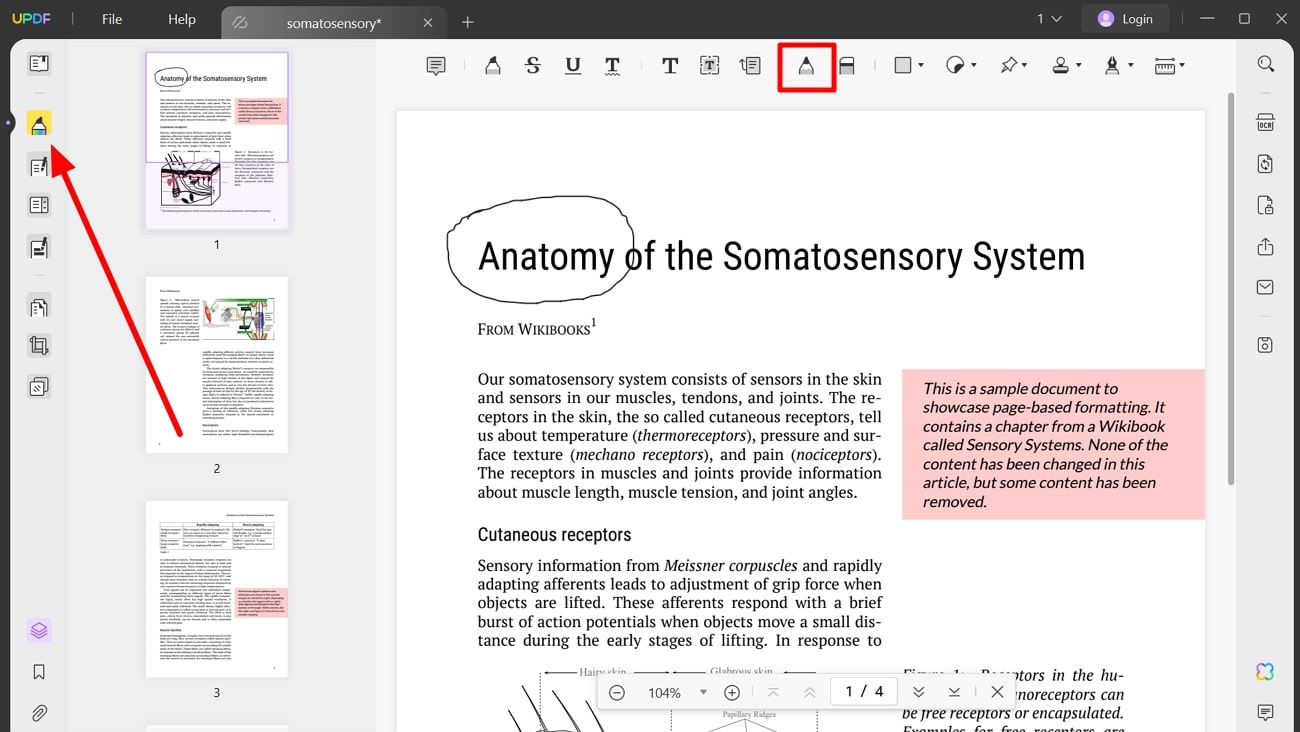
Task: Expand the pin attachment dropdown
Action: pyautogui.click(x=1026, y=66)
